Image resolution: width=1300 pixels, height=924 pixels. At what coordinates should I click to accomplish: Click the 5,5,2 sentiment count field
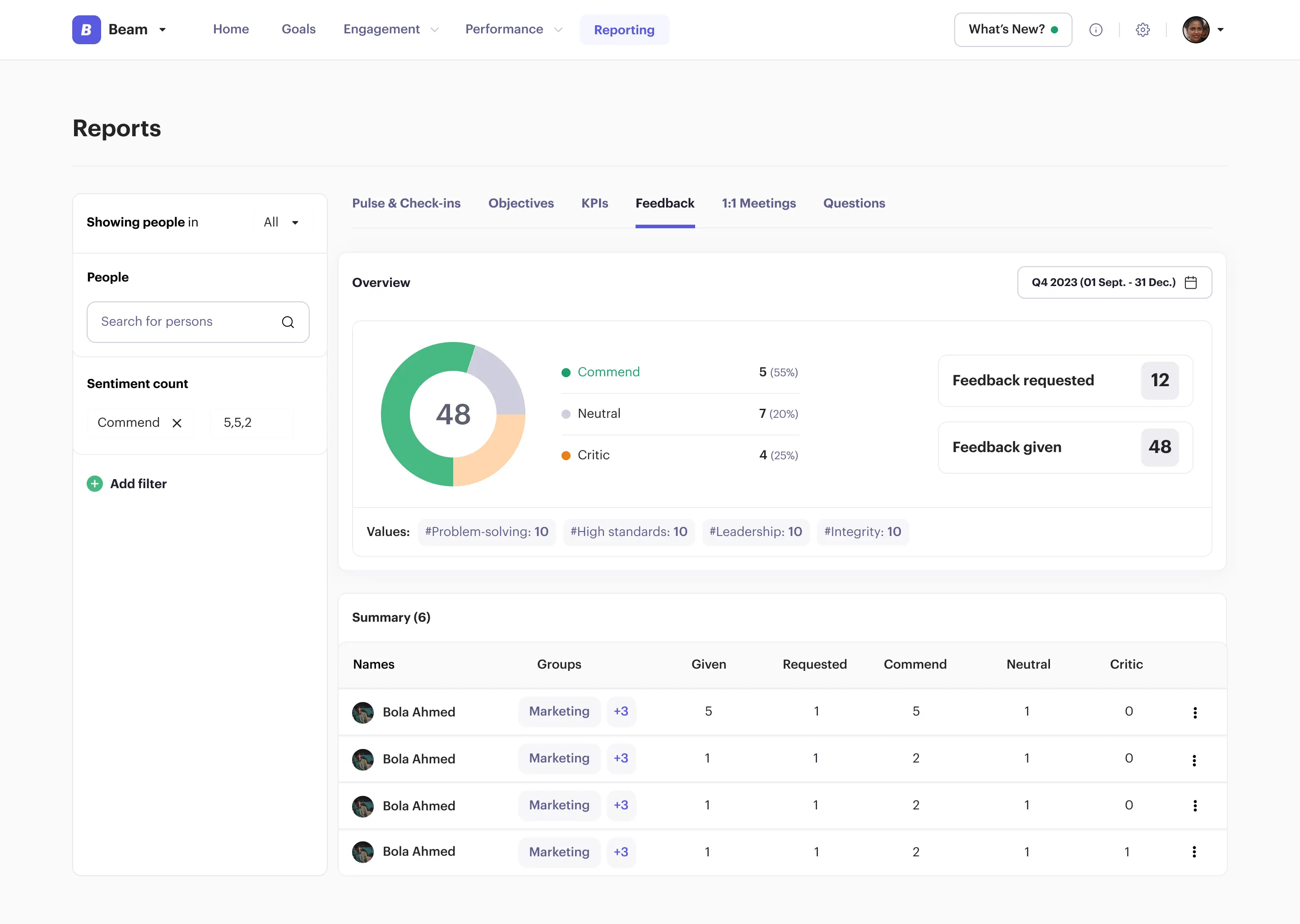point(252,423)
